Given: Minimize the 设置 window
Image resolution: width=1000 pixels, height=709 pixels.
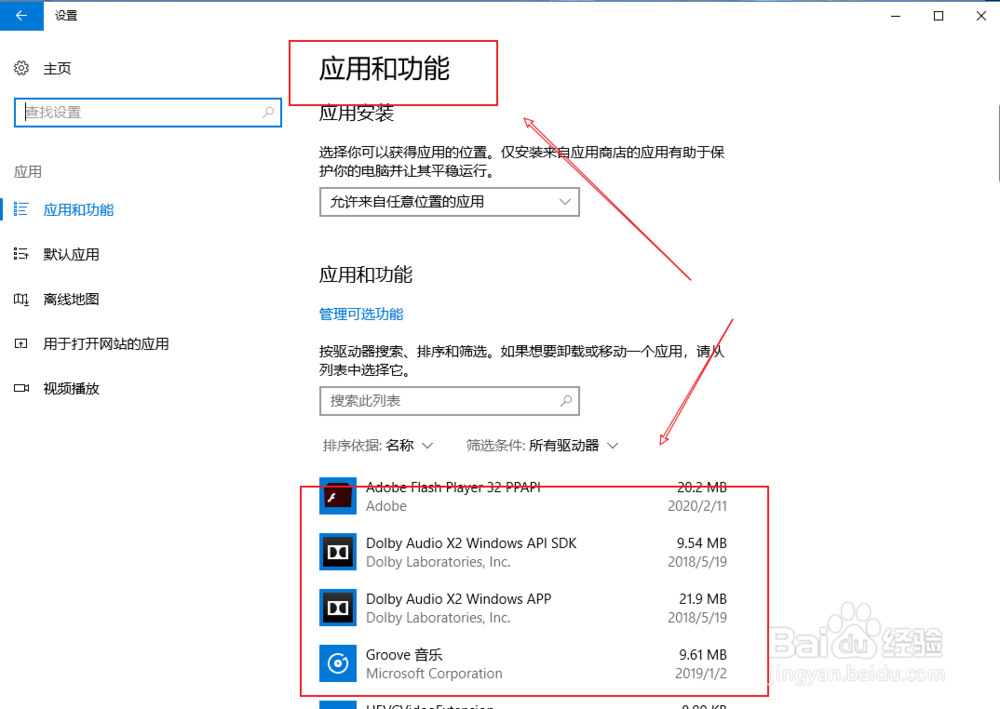Looking at the screenshot, I should [895, 15].
